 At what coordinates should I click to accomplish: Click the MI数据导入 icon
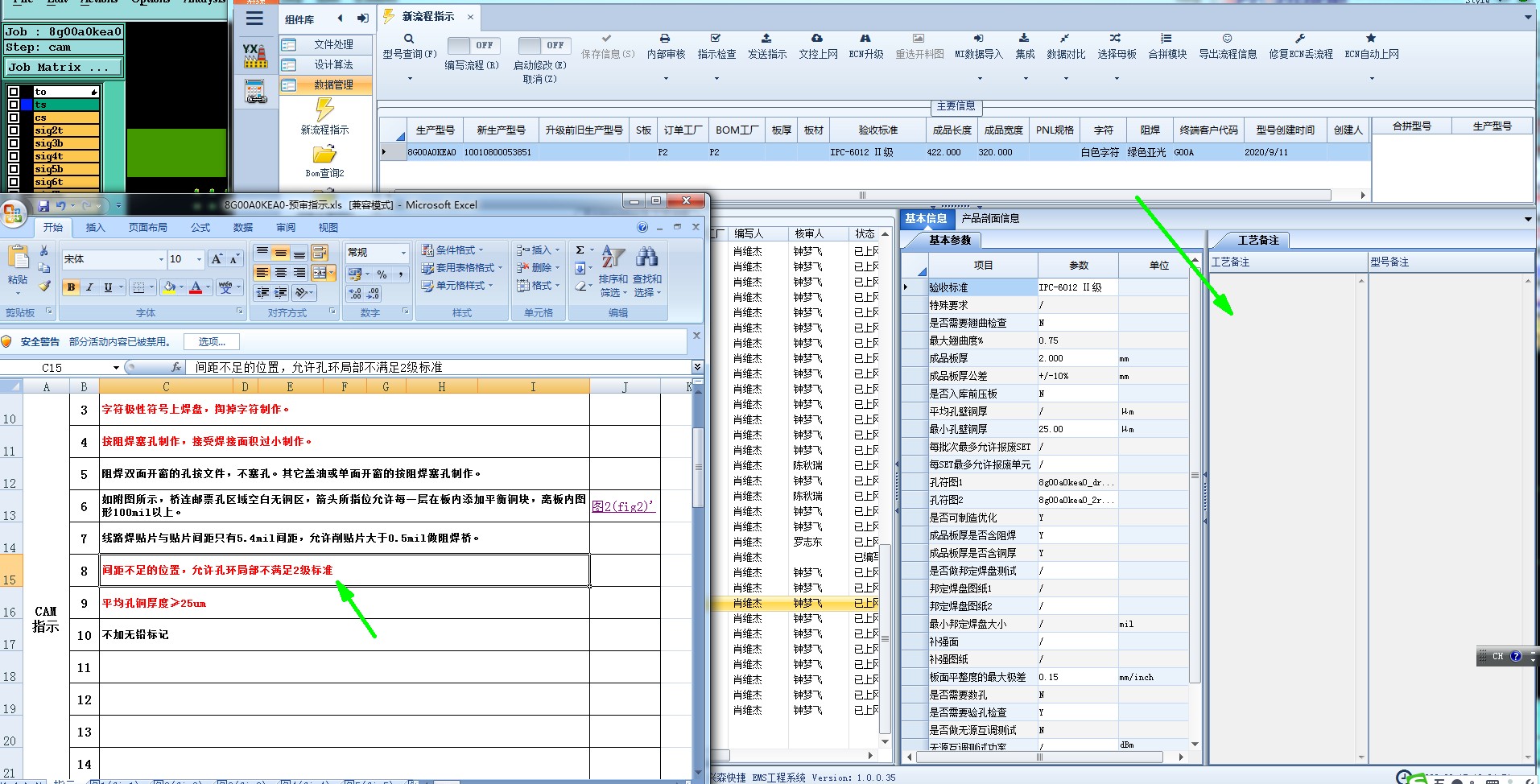pyautogui.click(x=978, y=38)
